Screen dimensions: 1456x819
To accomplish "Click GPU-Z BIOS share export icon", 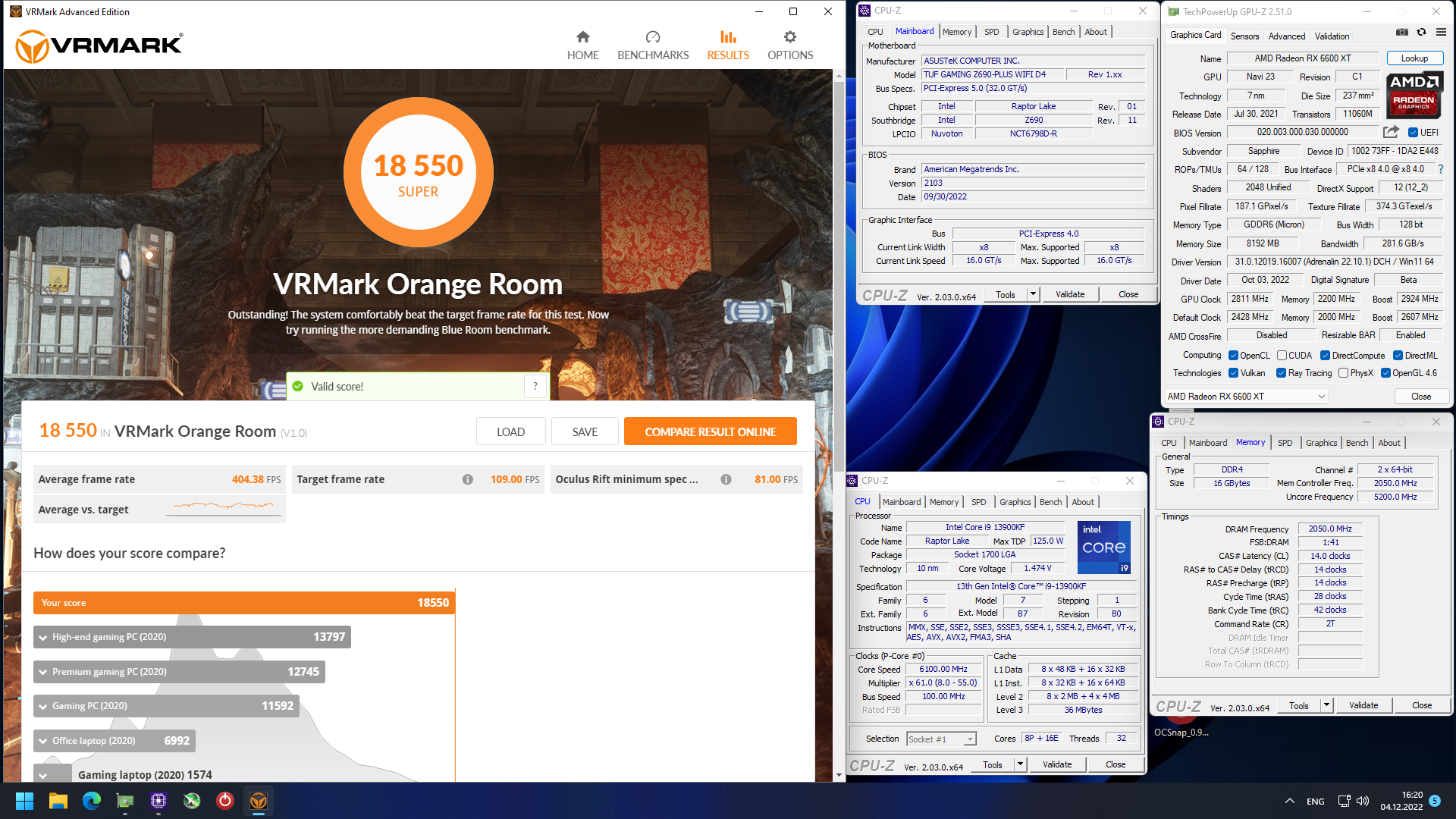I will pos(1391,132).
